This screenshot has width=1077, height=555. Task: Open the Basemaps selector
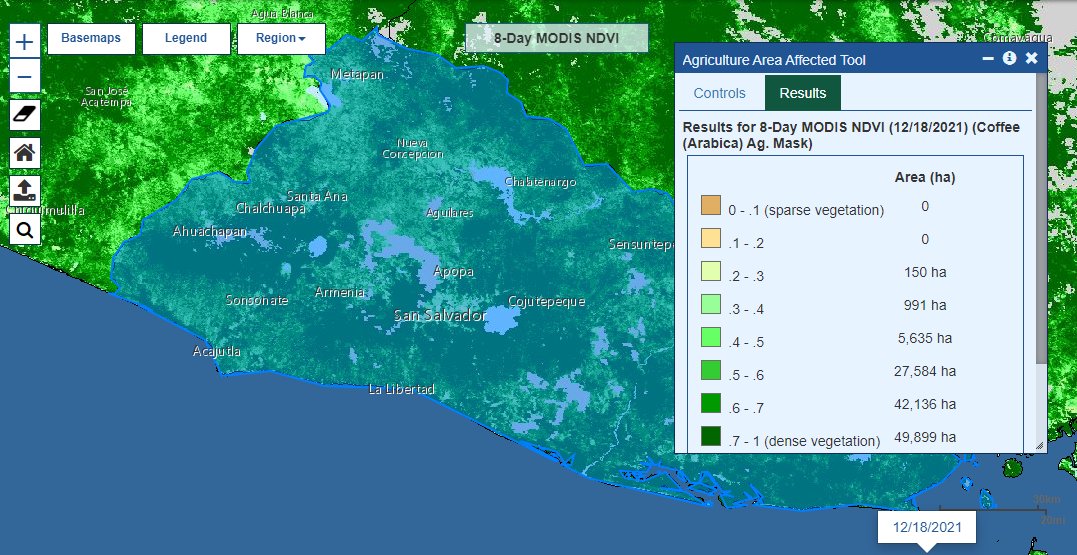coord(91,38)
